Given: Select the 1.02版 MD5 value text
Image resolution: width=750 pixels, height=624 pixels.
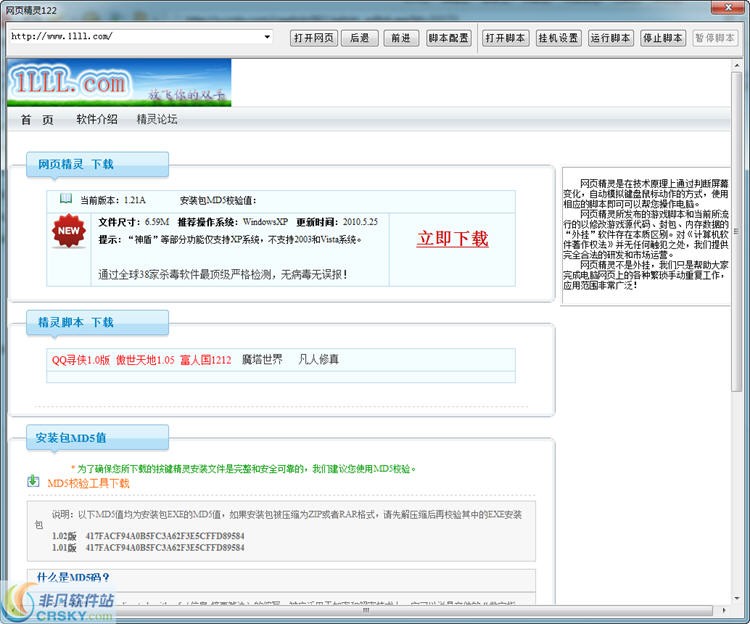Looking at the screenshot, I should pos(165,536).
